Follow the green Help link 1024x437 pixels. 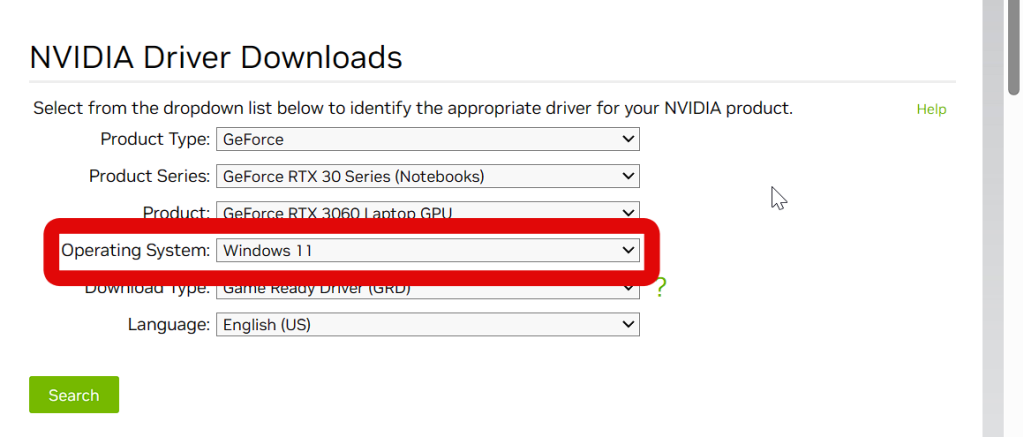pos(931,109)
